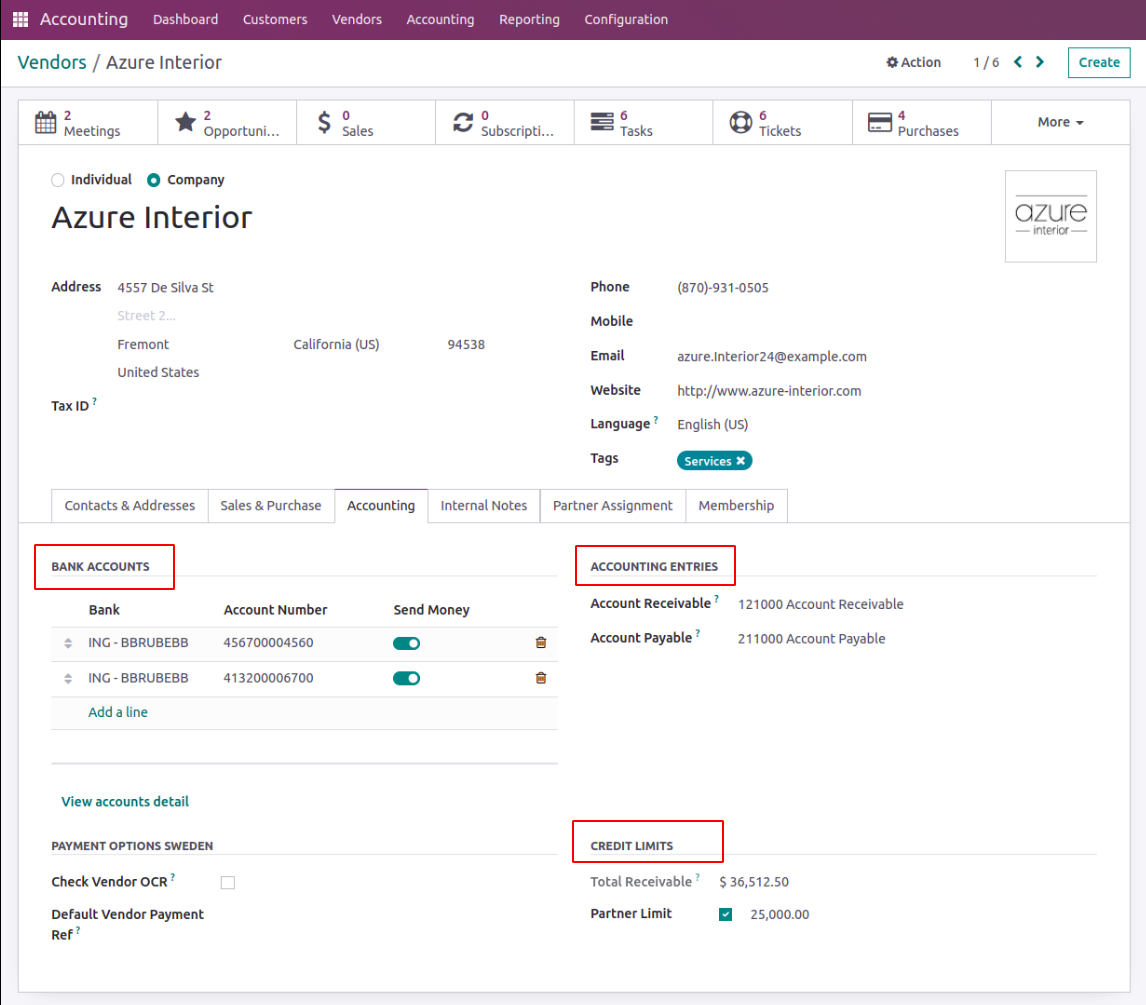Open Vendors top menu

pos(357,20)
